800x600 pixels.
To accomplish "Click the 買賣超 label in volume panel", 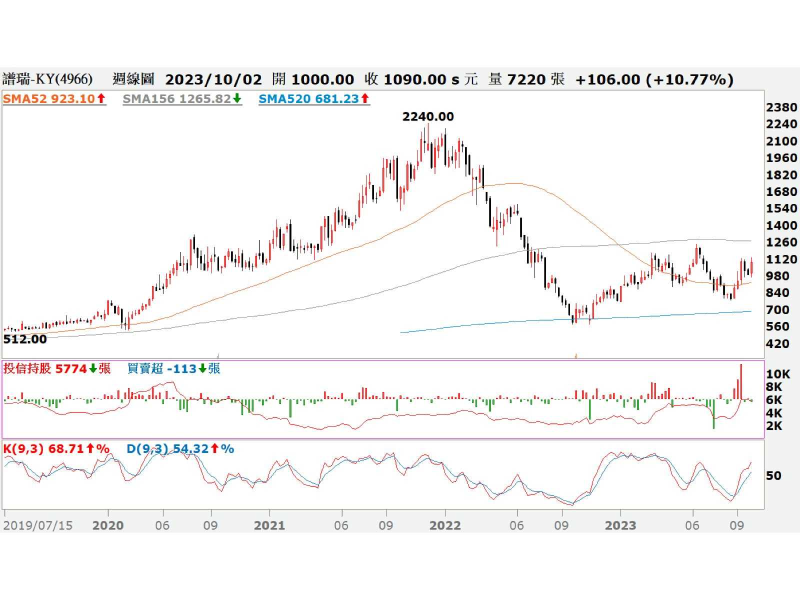I will coord(144,368).
